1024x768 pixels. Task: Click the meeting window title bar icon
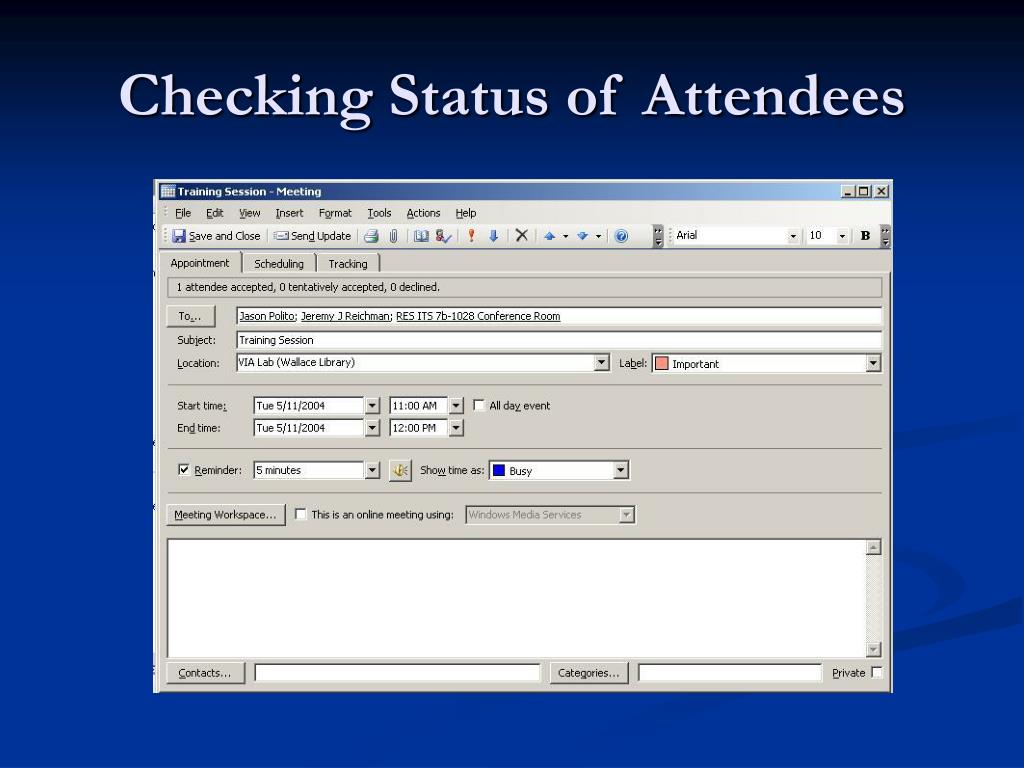168,191
